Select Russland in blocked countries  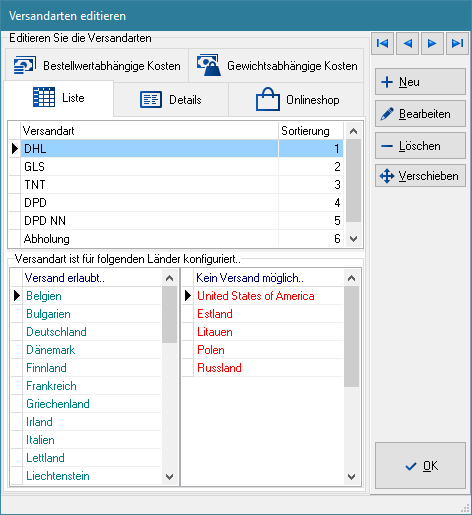coord(268,368)
